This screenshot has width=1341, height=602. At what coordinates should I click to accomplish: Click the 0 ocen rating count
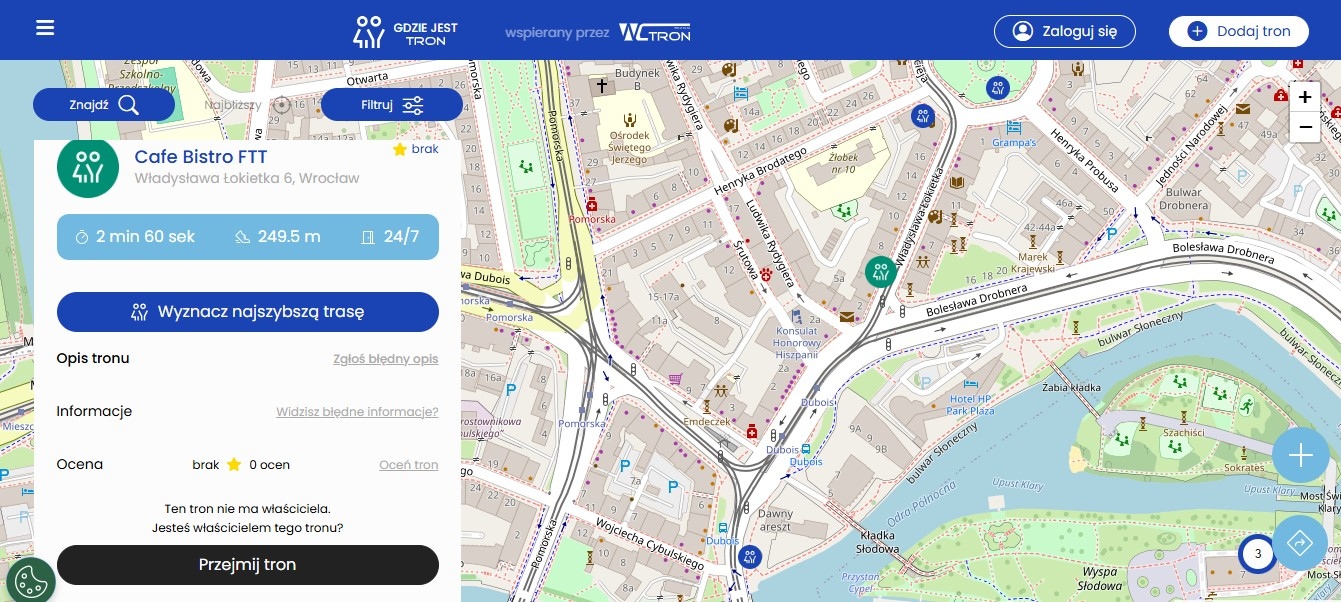pos(270,465)
